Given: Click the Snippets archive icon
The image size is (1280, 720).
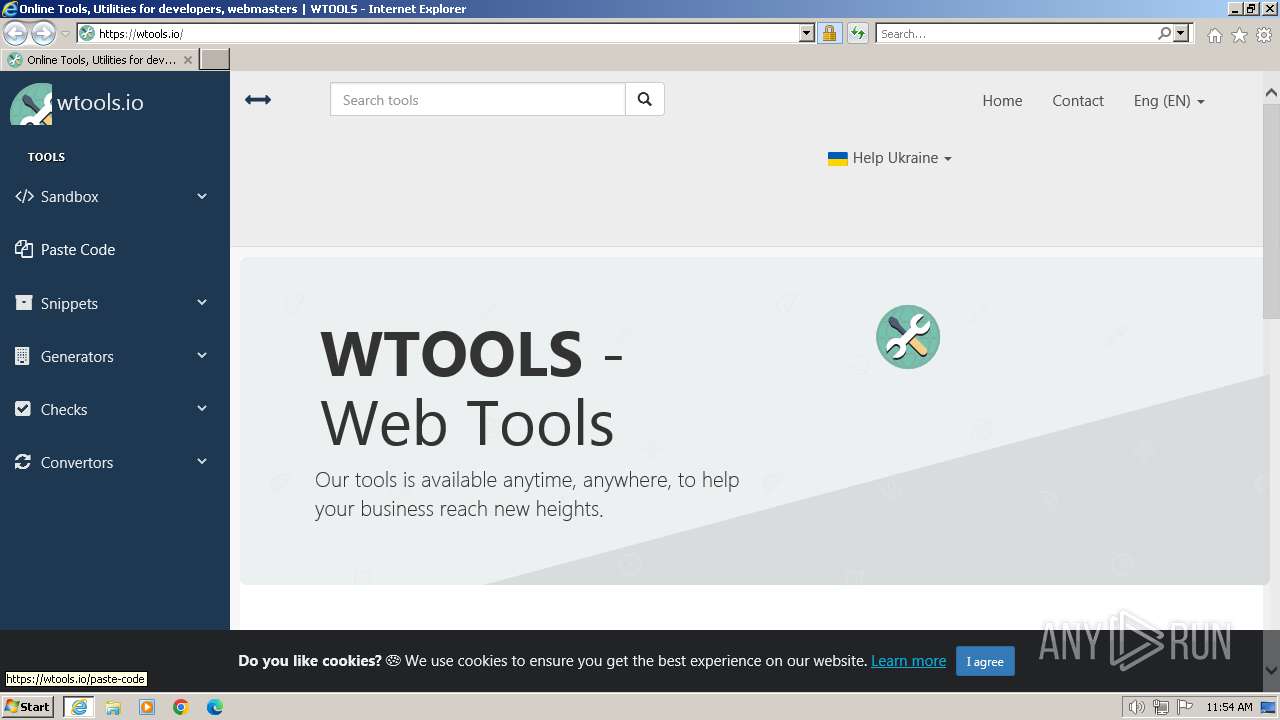Looking at the screenshot, I should (24, 303).
